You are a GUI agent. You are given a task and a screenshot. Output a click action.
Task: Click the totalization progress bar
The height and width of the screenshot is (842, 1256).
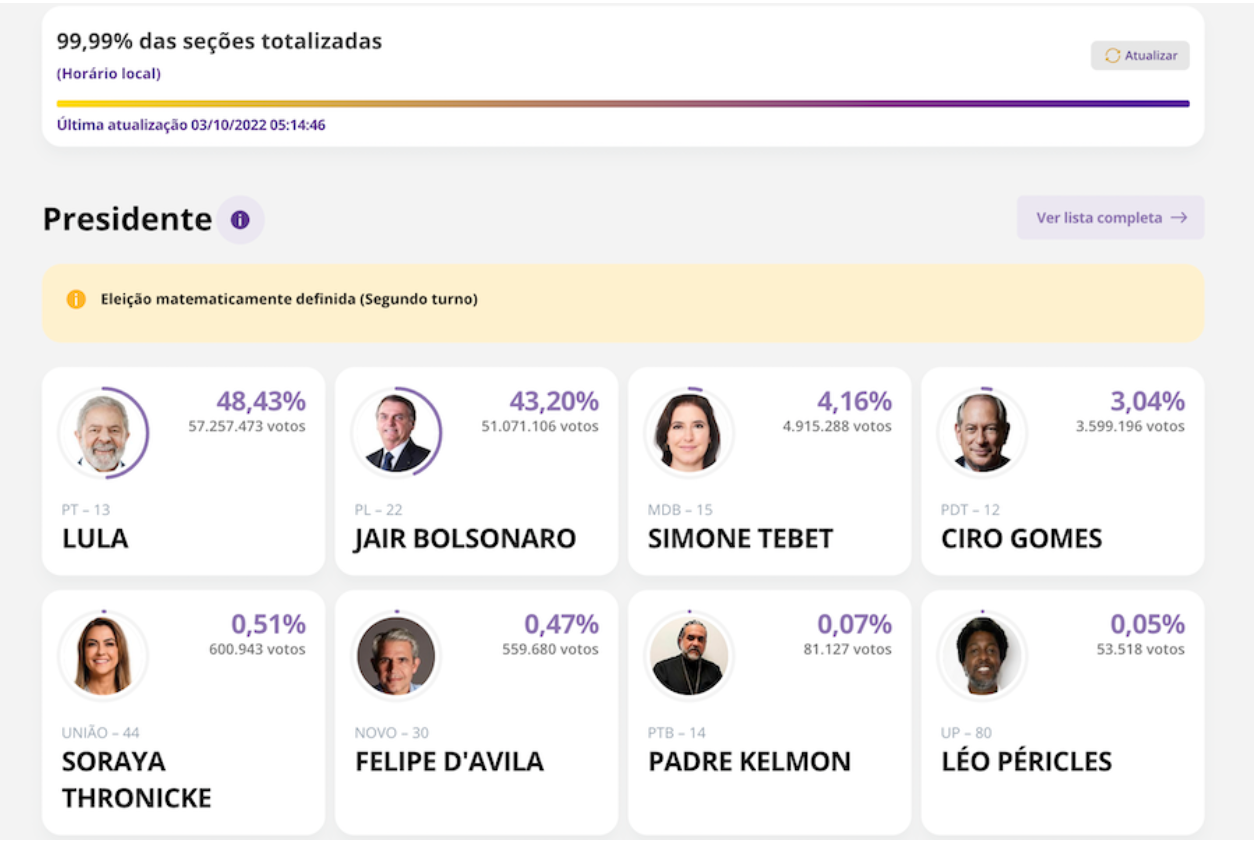coord(622,101)
